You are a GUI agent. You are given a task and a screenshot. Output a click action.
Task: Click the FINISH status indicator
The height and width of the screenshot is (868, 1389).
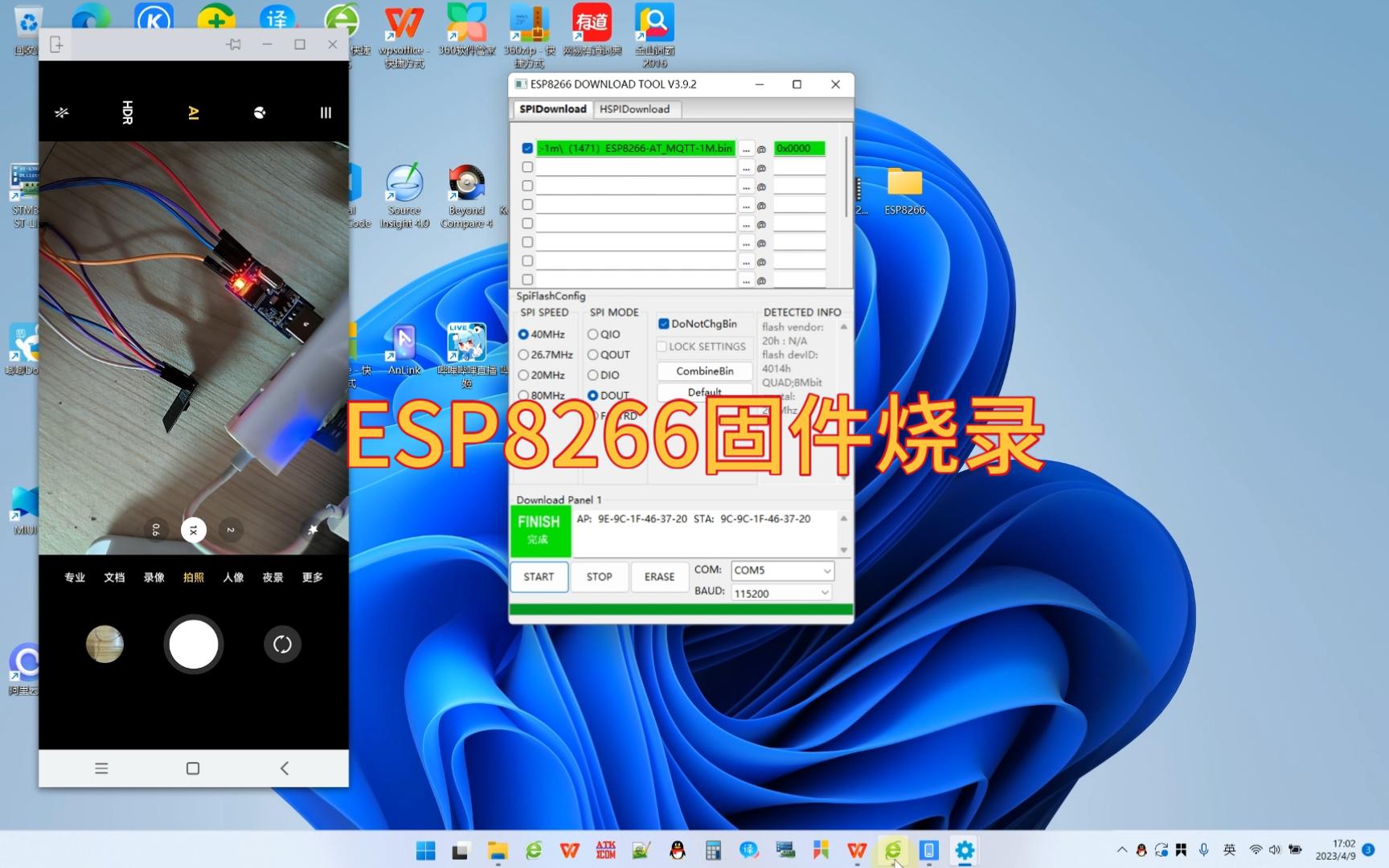[x=539, y=532]
